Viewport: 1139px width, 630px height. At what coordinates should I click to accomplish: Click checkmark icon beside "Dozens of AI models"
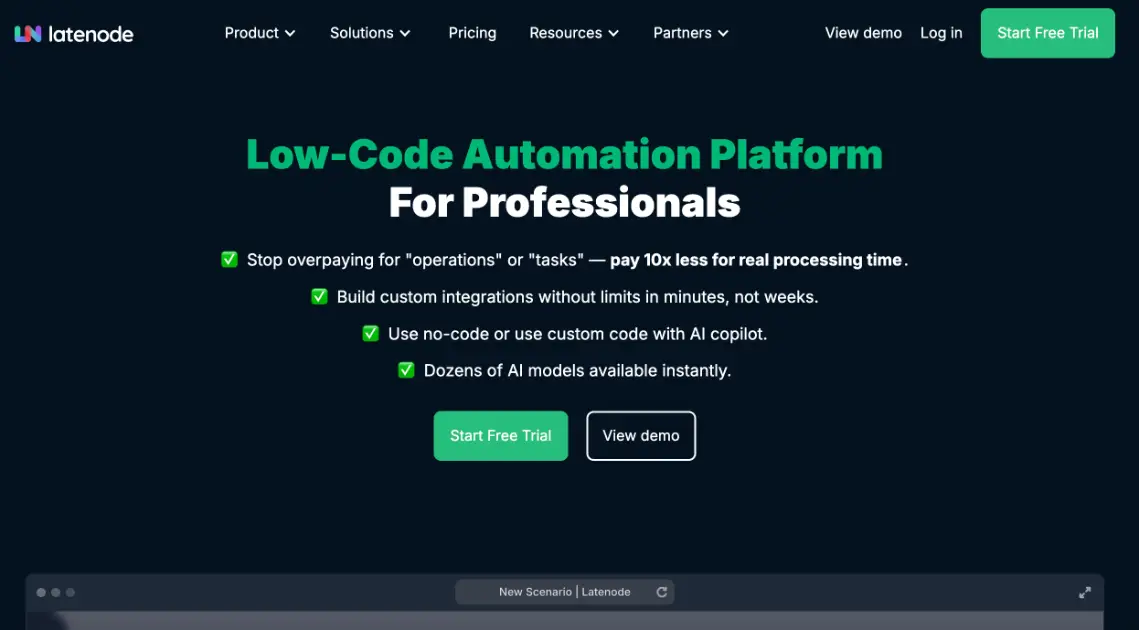(x=407, y=370)
